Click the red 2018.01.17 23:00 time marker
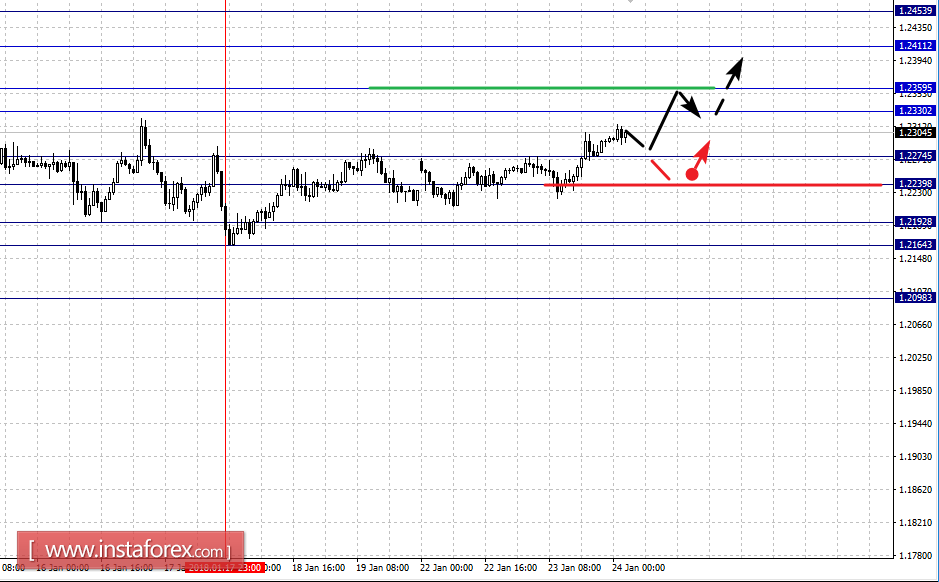The height and width of the screenshot is (582, 939). point(225,568)
